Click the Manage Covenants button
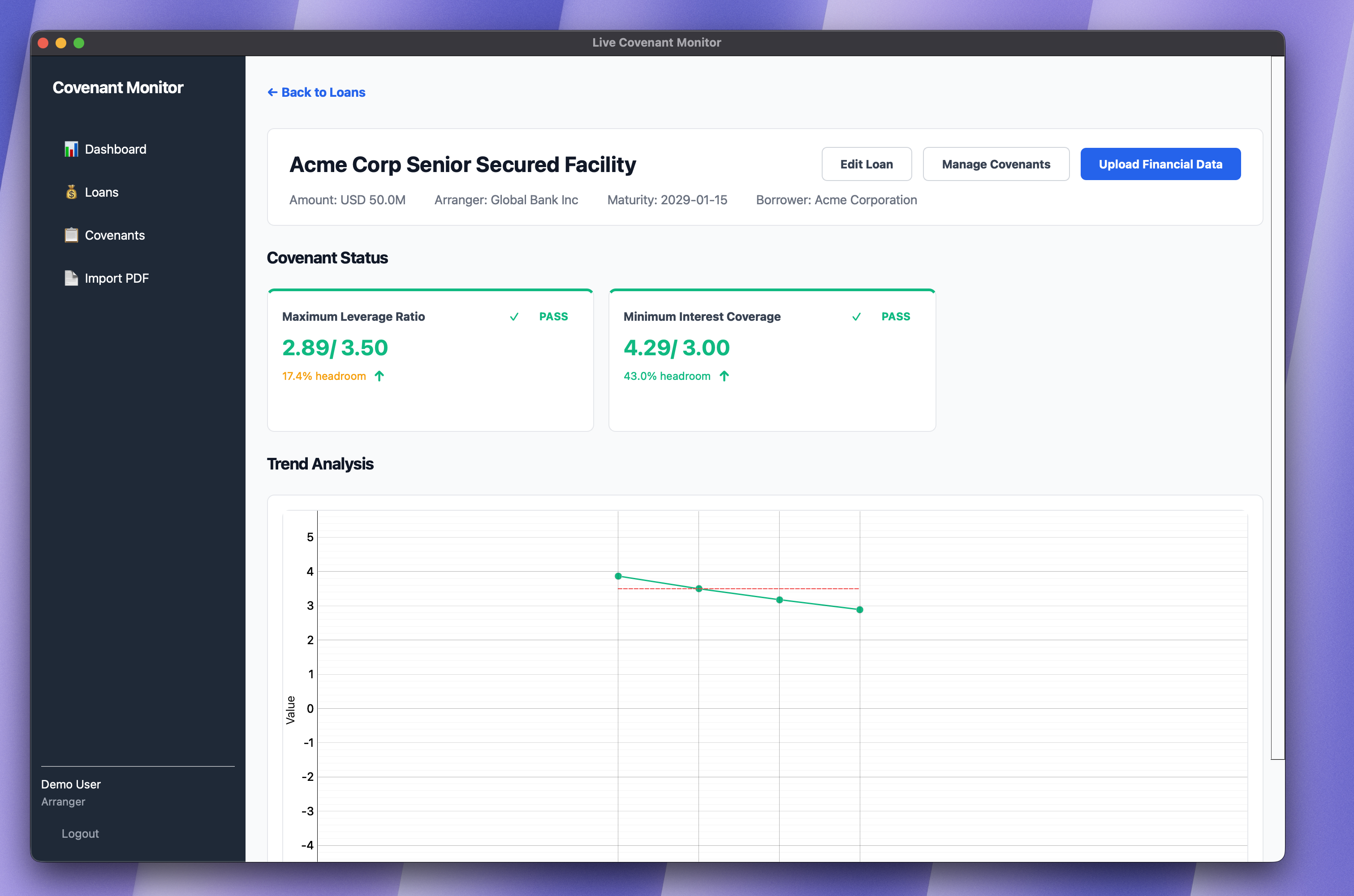The width and height of the screenshot is (1354, 896). pyautogui.click(x=996, y=164)
